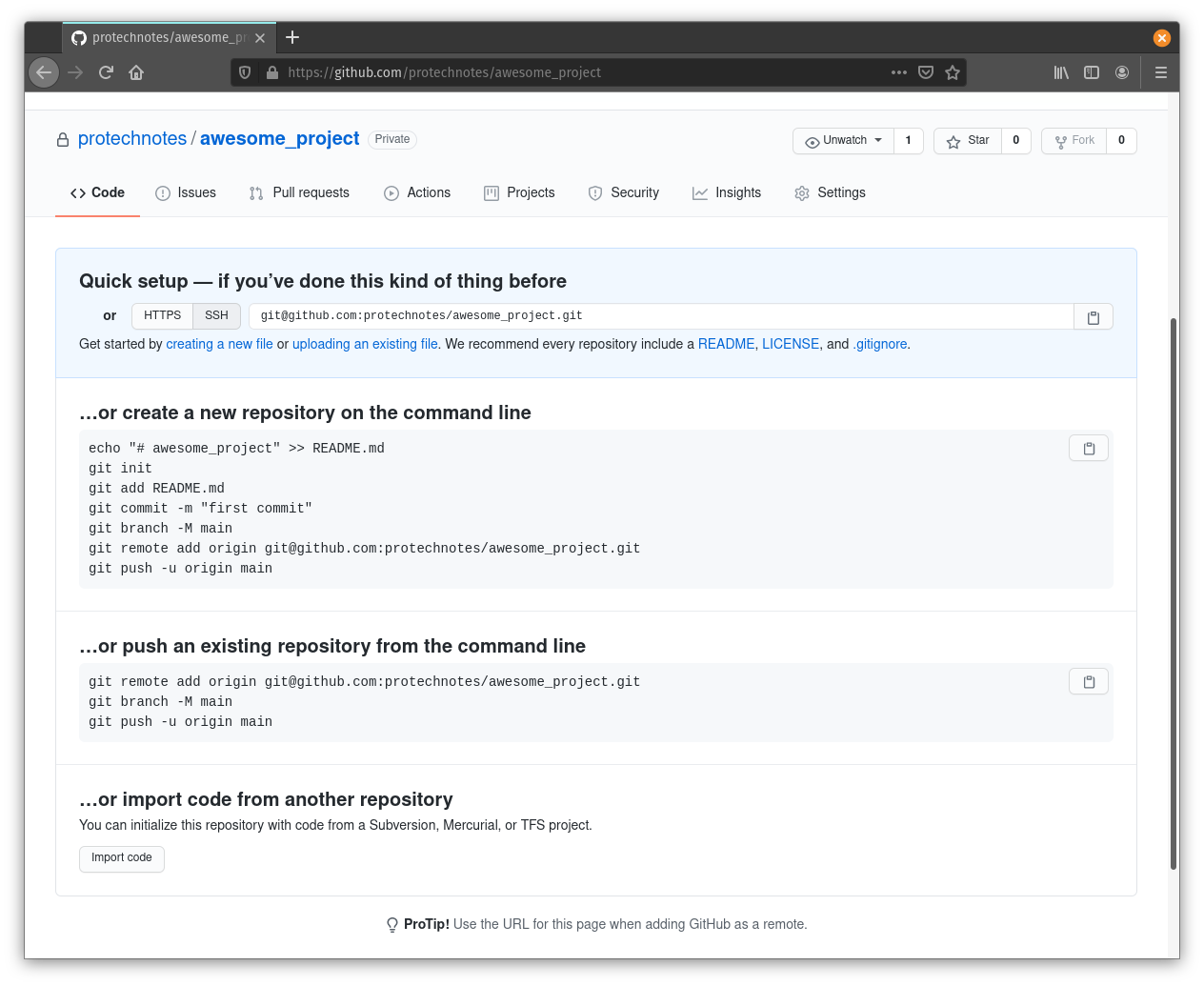This screenshot has height=986, width=1204.
Task: Open a new browser tab
Action: [x=292, y=37]
